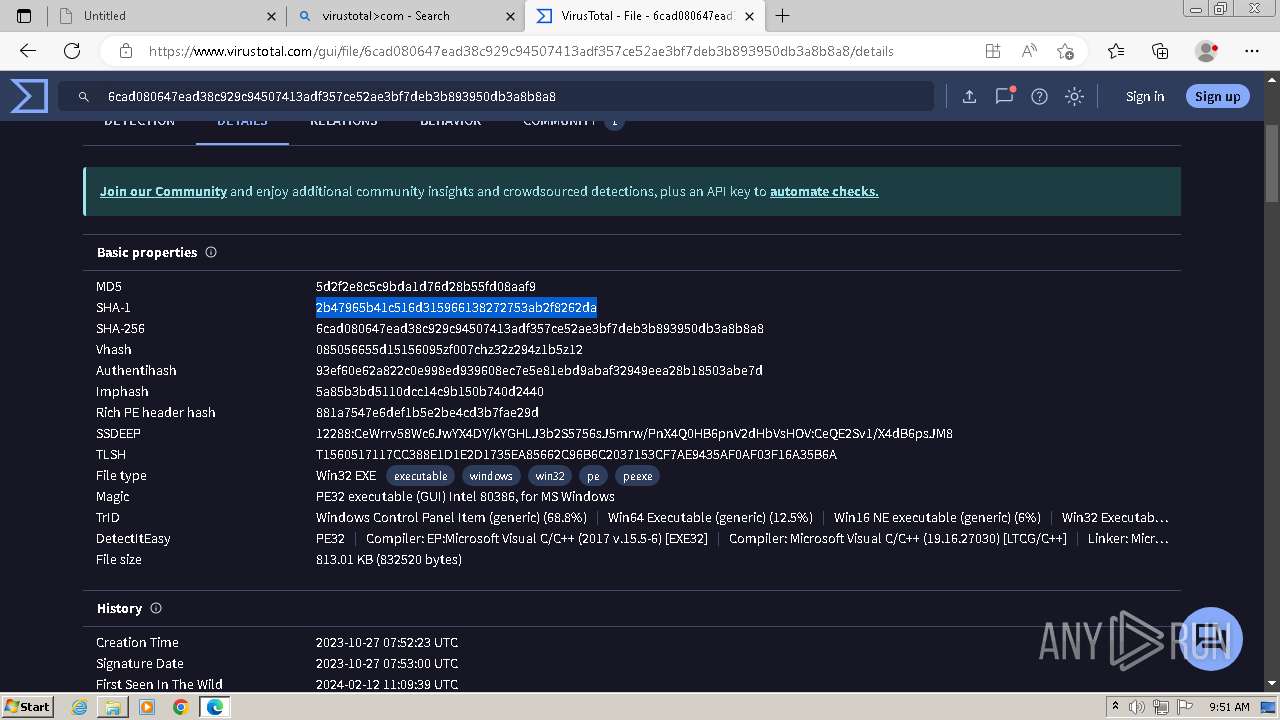The width and height of the screenshot is (1280, 720).
Task: Open Edge settings and more menu
Action: coord(1252,51)
